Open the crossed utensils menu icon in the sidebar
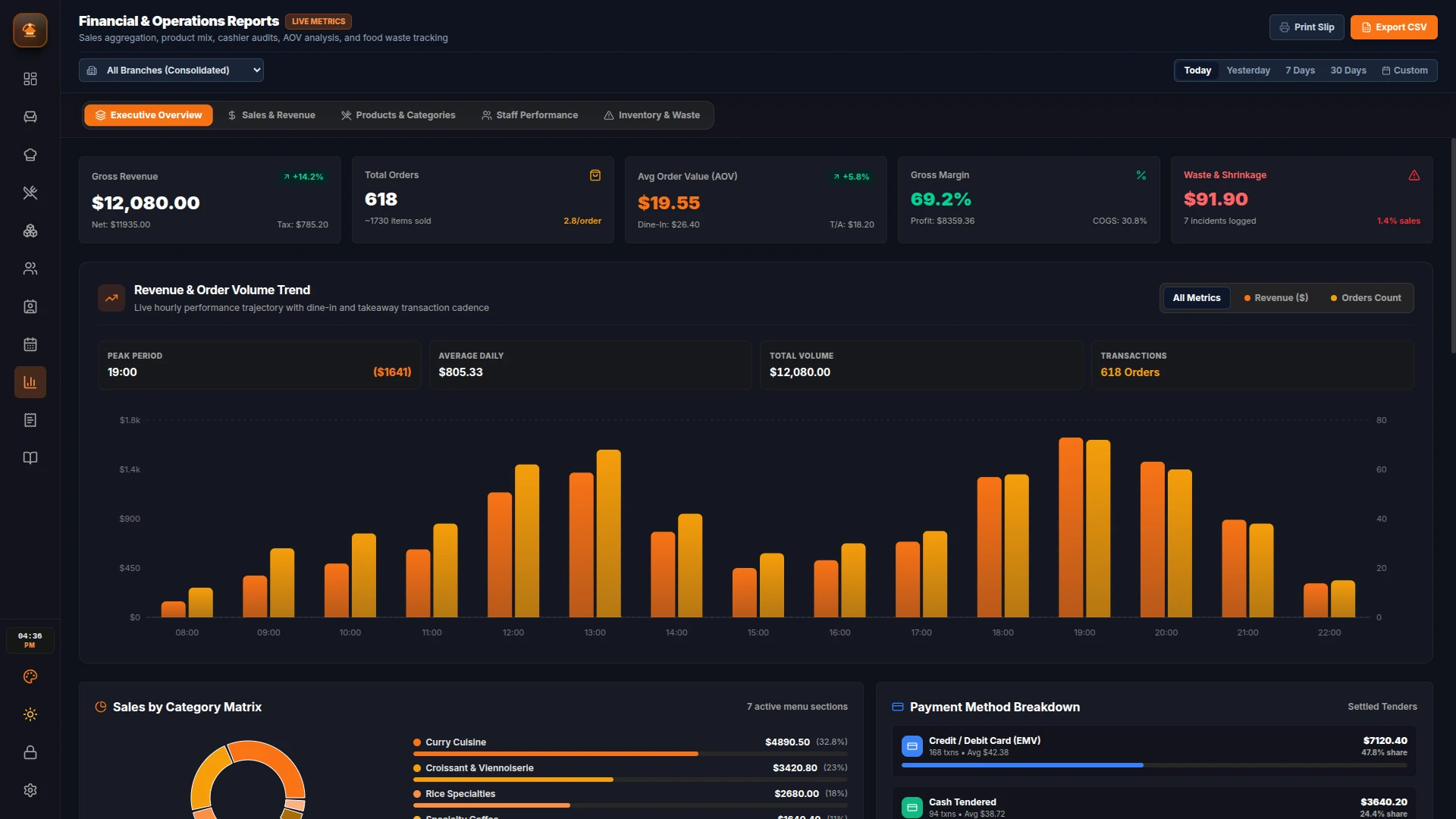Viewport: 1456px width, 819px height. pos(30,193)
